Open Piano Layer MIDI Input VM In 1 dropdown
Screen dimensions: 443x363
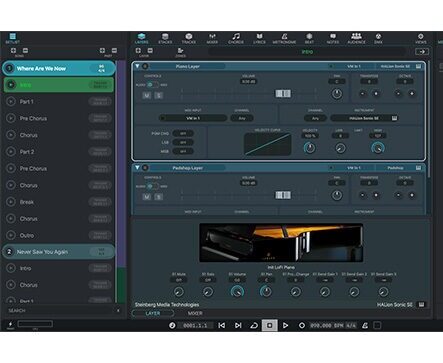pyautogui.click(x=193, y=118)
